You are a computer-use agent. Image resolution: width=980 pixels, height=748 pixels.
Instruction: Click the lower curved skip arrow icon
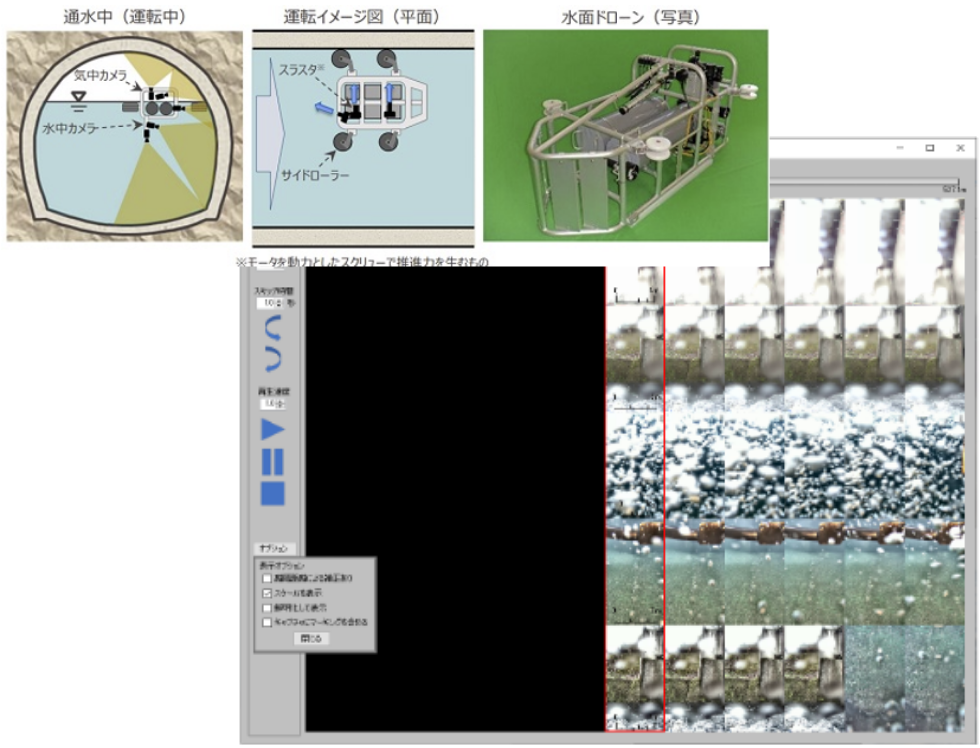[273, 358]
